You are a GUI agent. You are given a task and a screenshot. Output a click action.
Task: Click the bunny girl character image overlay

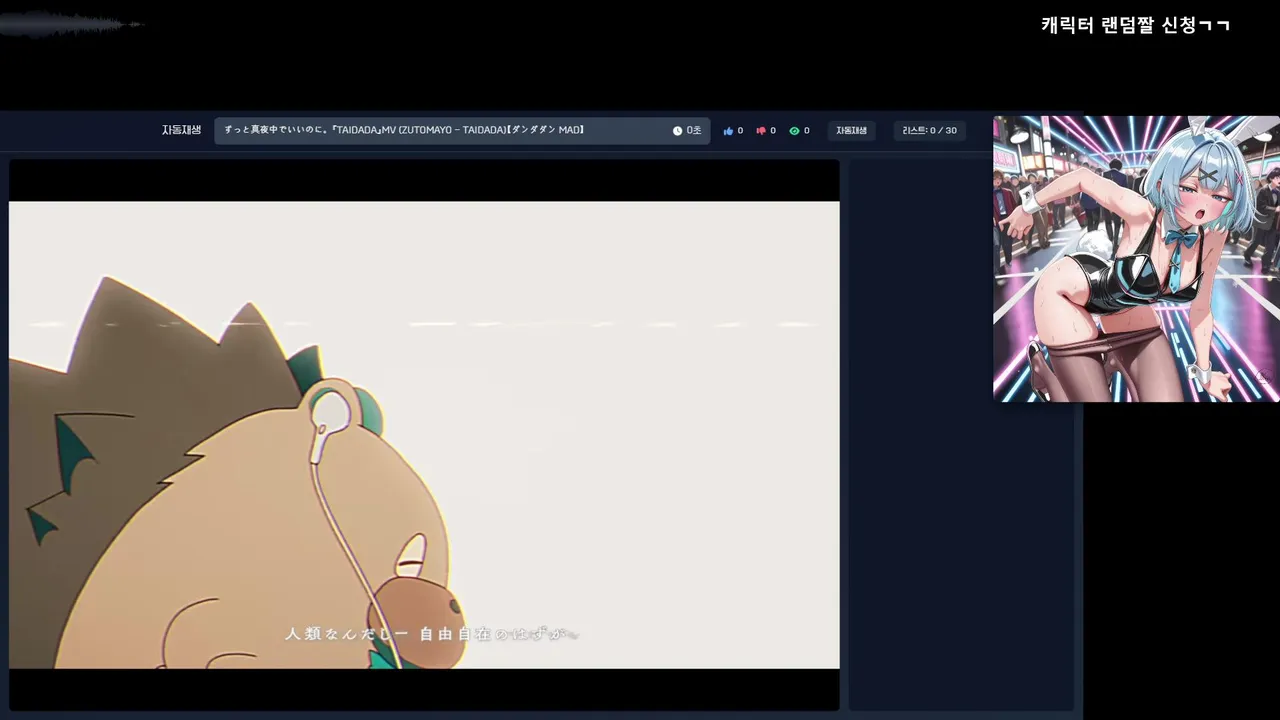point(1136,259)
